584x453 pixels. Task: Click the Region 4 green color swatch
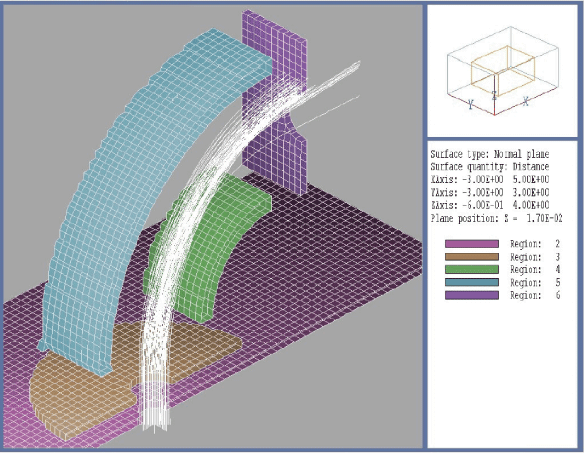pos(472,269)
